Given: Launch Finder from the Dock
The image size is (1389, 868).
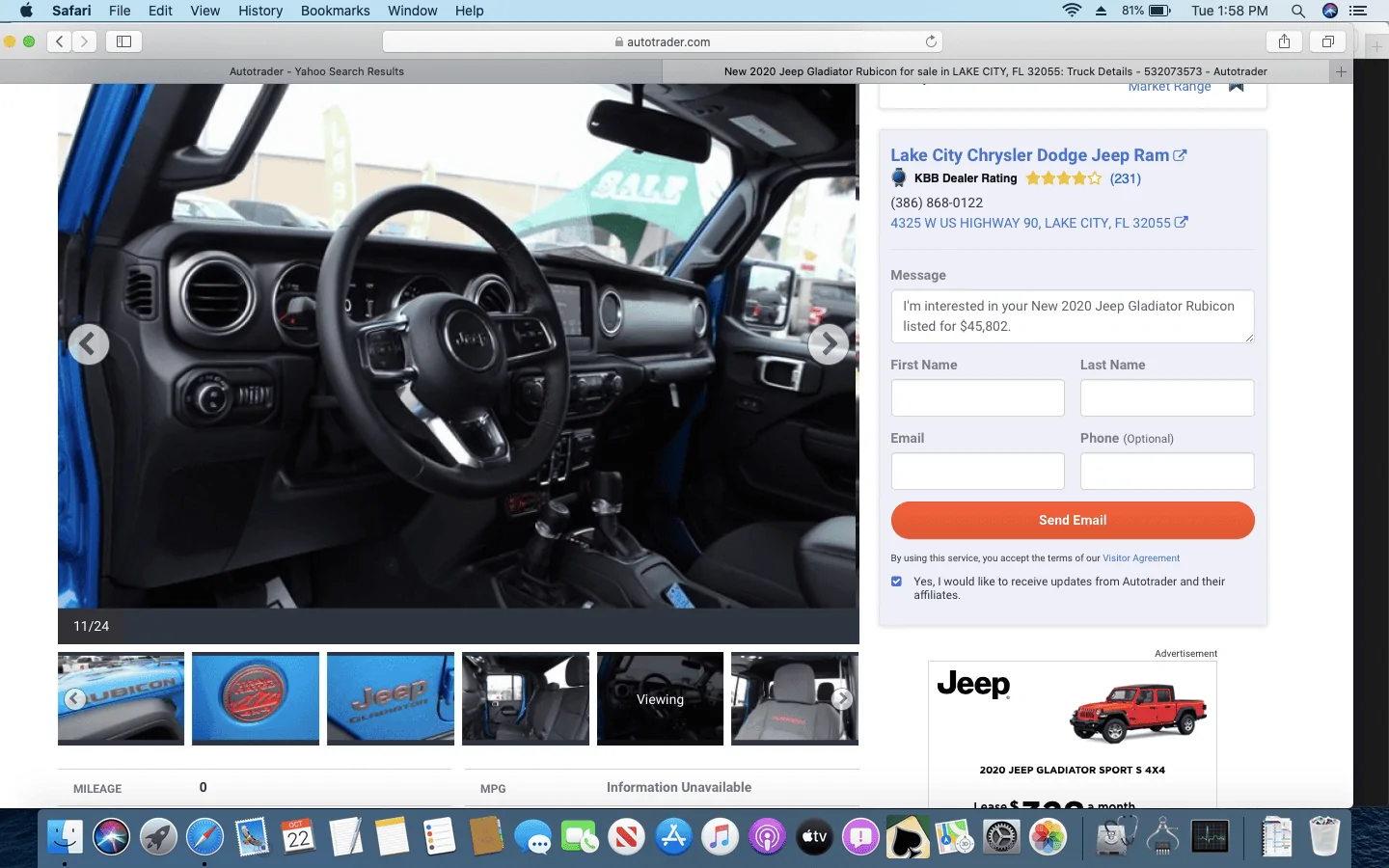Looking at the screenshot, I should coord(66,836).
